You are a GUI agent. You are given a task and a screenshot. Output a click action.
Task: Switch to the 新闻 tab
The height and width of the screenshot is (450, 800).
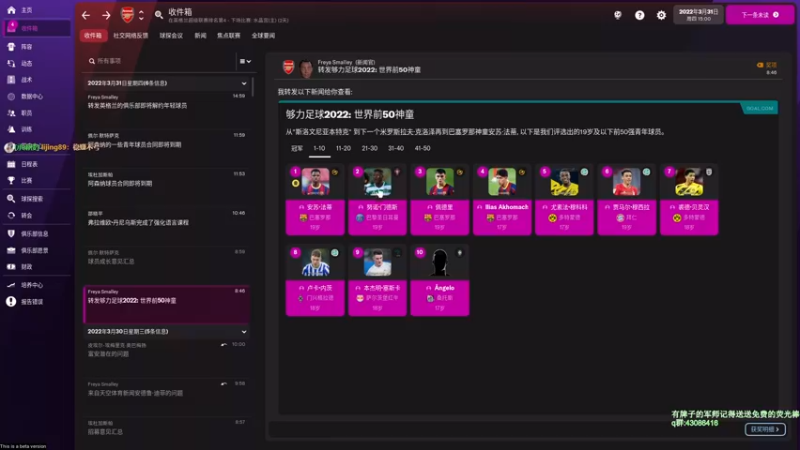pyautogui.click(x=201, y=35)
